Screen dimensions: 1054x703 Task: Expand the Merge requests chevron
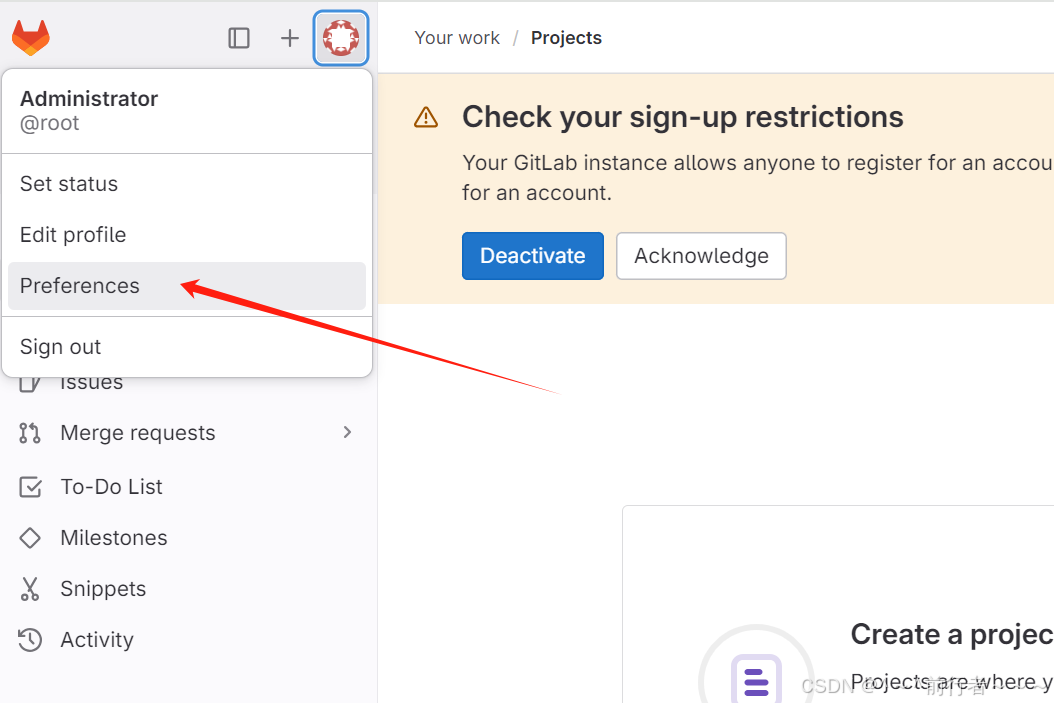(348, 432)
